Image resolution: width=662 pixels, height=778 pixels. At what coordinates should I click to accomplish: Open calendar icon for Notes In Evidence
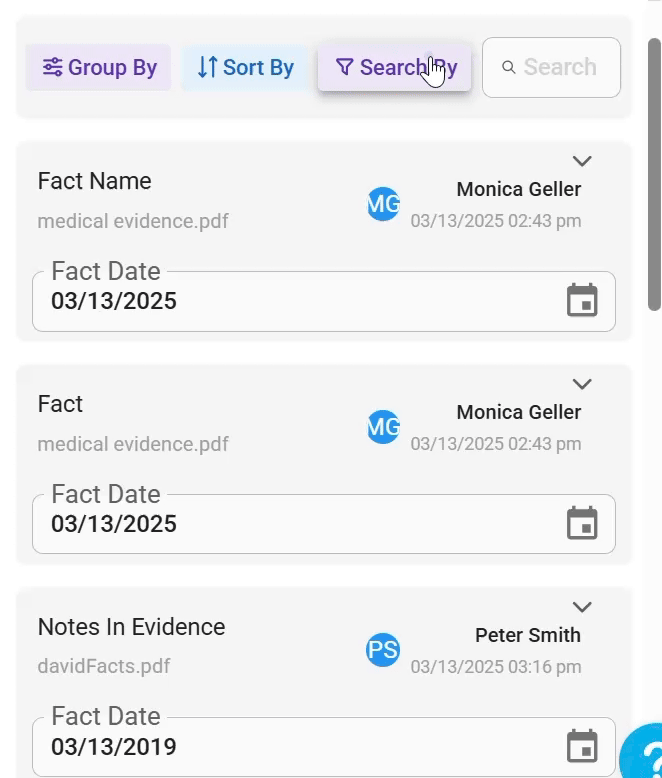[x=582, y=746]
